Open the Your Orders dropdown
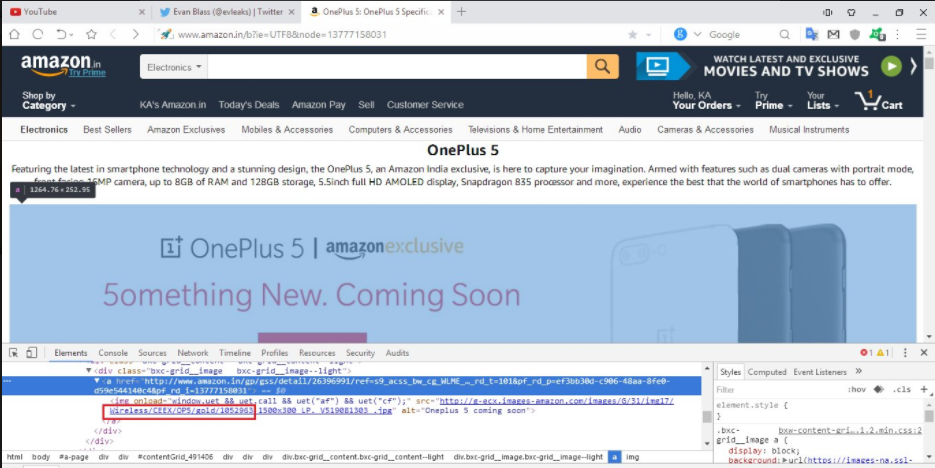 [707, 100]
